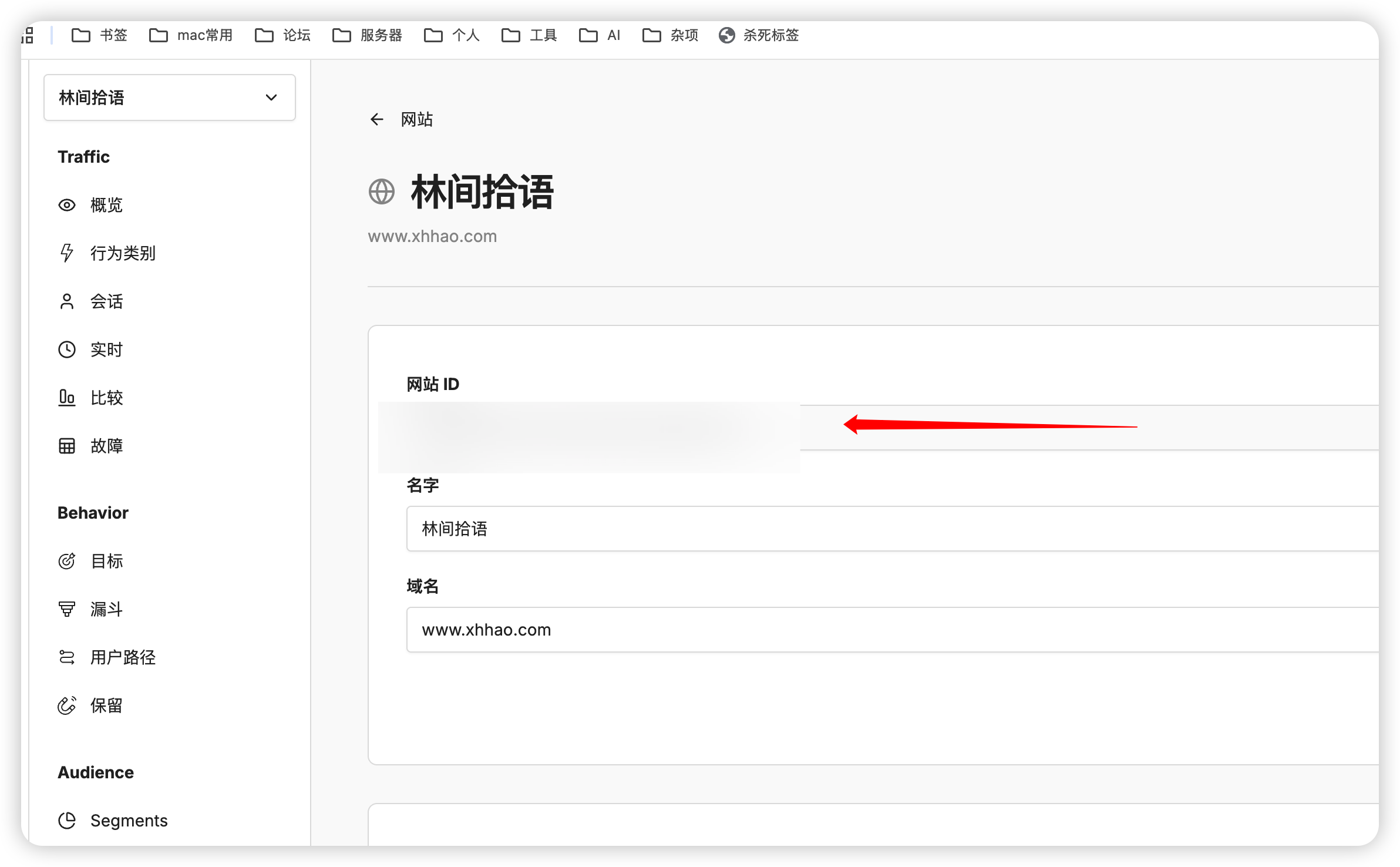Select the 漏斗 funnel icon

point(67,609)
